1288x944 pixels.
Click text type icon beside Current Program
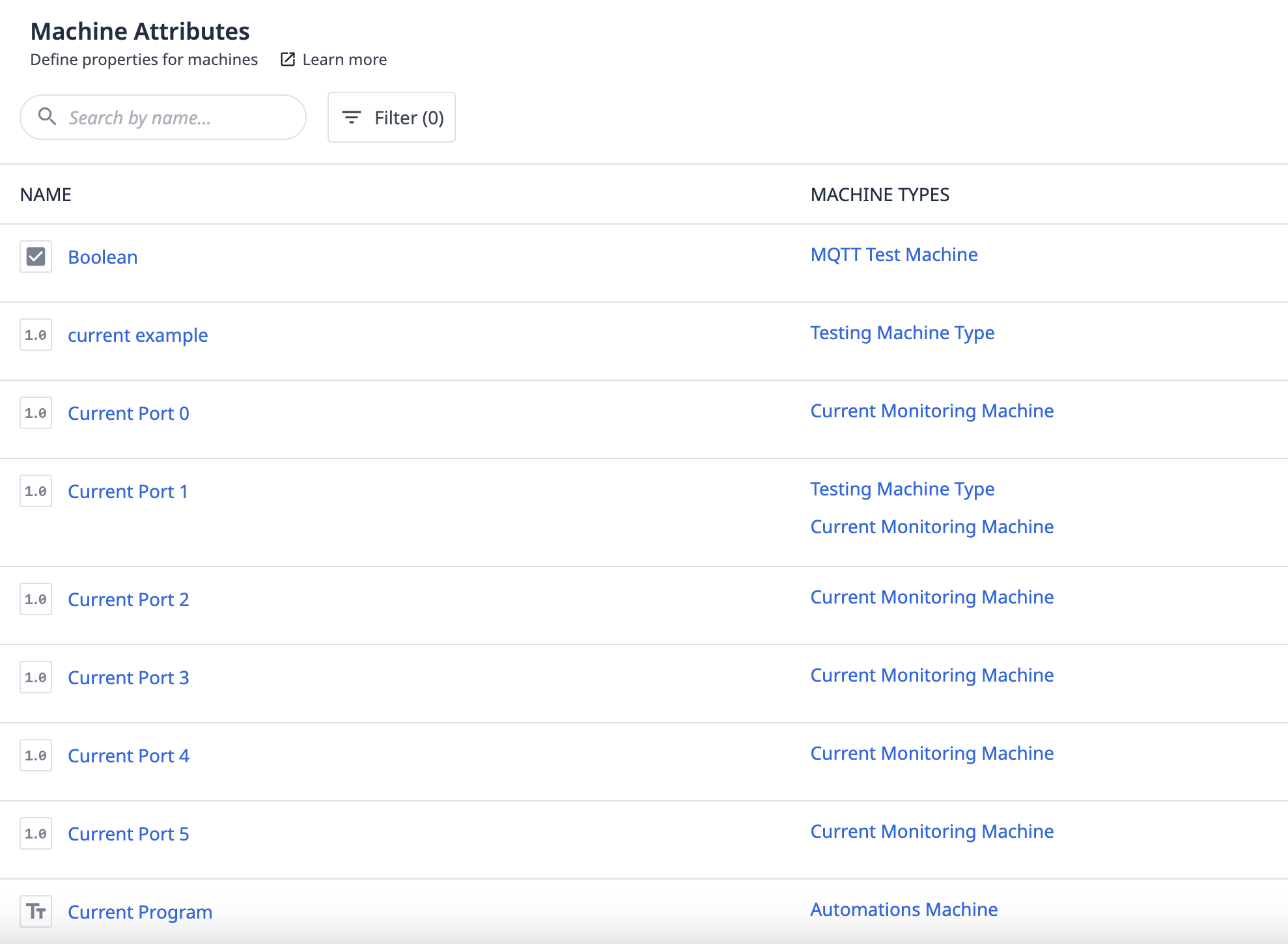[x=36, y=911]
